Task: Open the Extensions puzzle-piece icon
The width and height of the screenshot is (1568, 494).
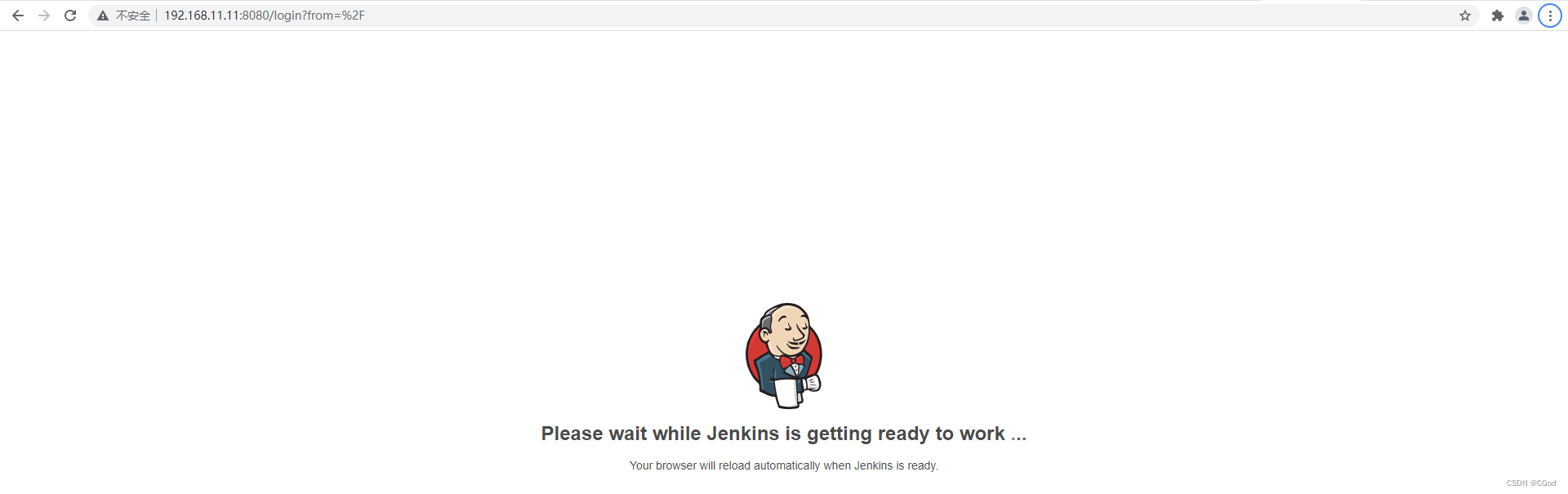Action: [x=1498, y=16]
